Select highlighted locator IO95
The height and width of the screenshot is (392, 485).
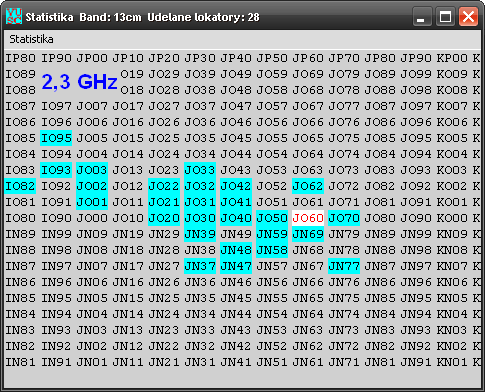point(56,138)
